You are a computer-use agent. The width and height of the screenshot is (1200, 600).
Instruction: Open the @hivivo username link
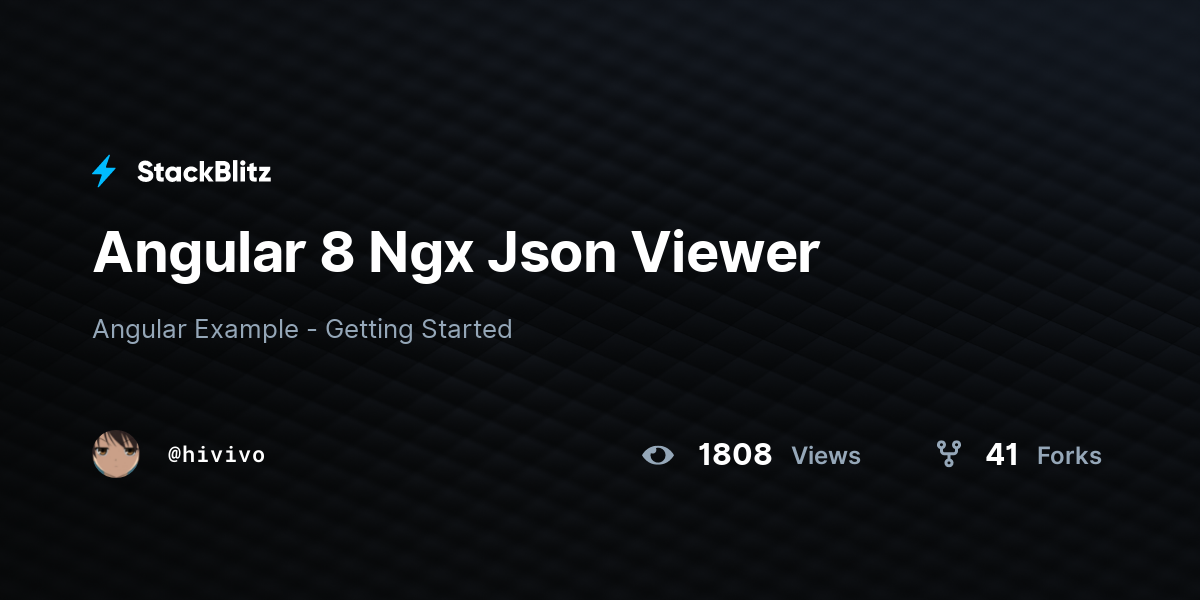point(217,455)
